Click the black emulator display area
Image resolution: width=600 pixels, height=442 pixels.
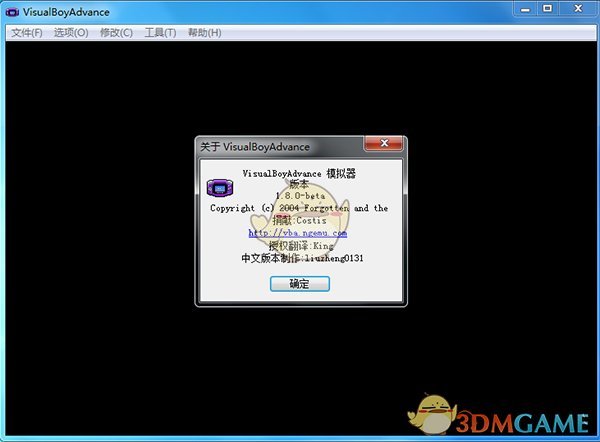100,250
